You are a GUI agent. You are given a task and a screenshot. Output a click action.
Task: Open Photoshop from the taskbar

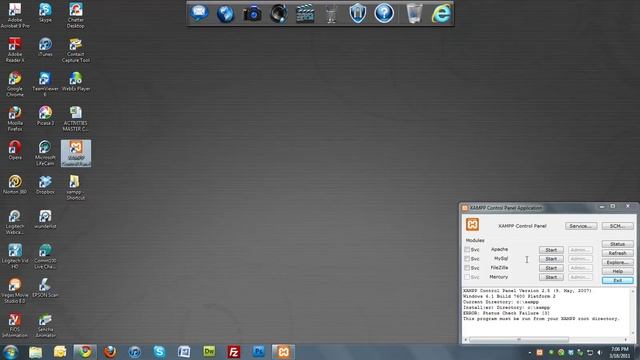click(258, 351)
